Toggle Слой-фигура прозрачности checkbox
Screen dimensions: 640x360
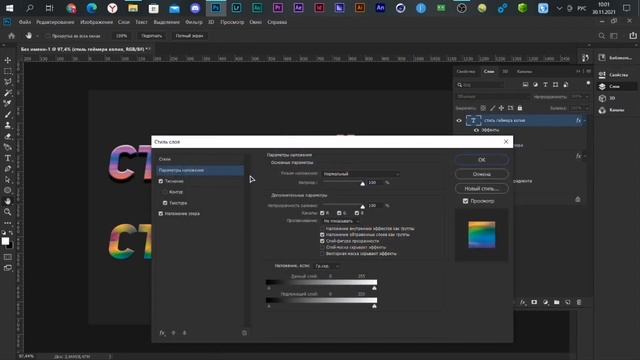[x=322, y=241]
